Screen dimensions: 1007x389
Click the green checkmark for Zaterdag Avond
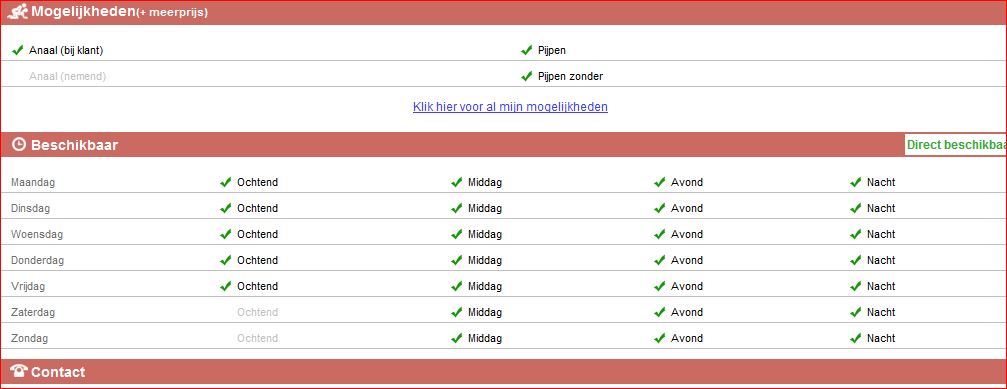point(660,312)
